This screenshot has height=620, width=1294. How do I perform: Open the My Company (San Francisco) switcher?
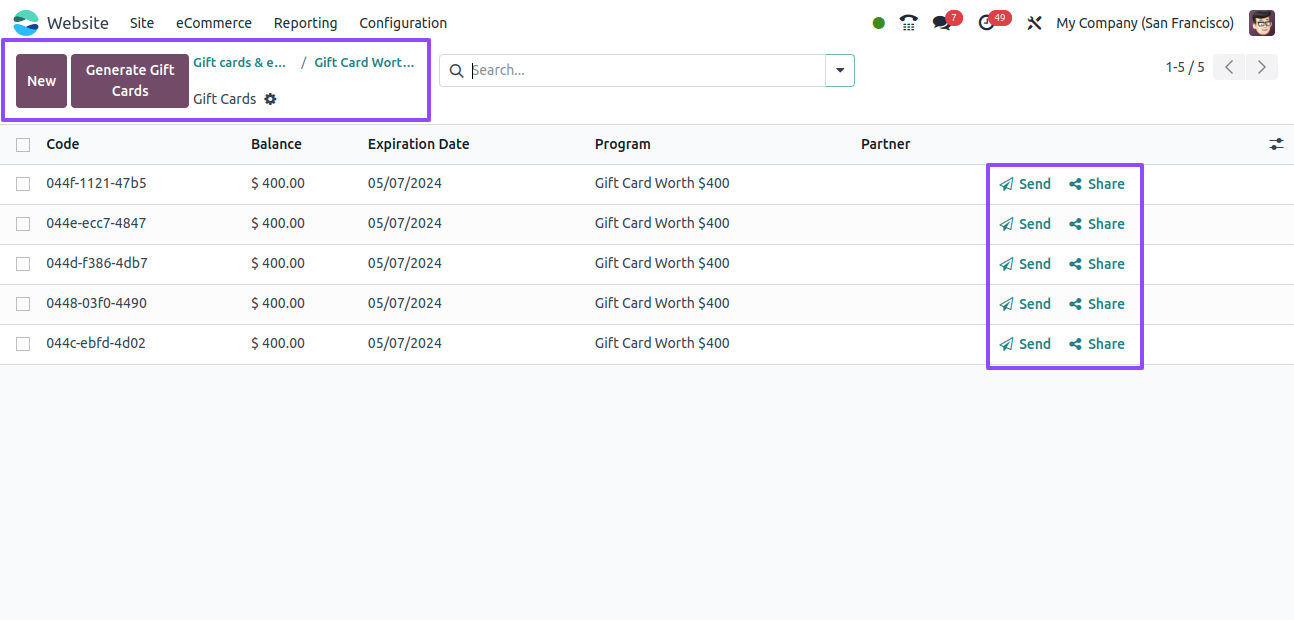pyautogui.click(x=1145, y=23)
